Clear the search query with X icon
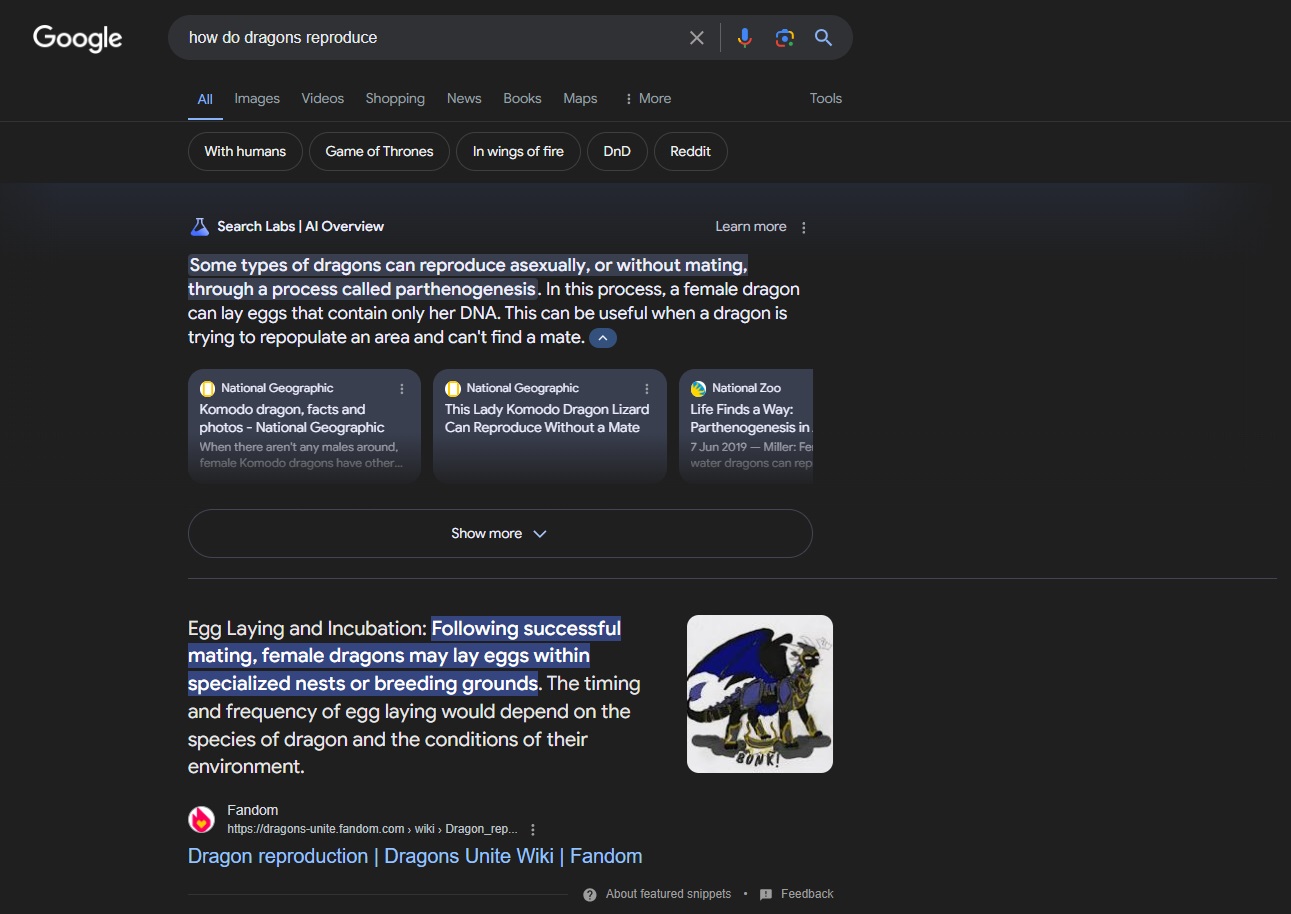Screen dimensions: 1291x914 pos(697,38)
